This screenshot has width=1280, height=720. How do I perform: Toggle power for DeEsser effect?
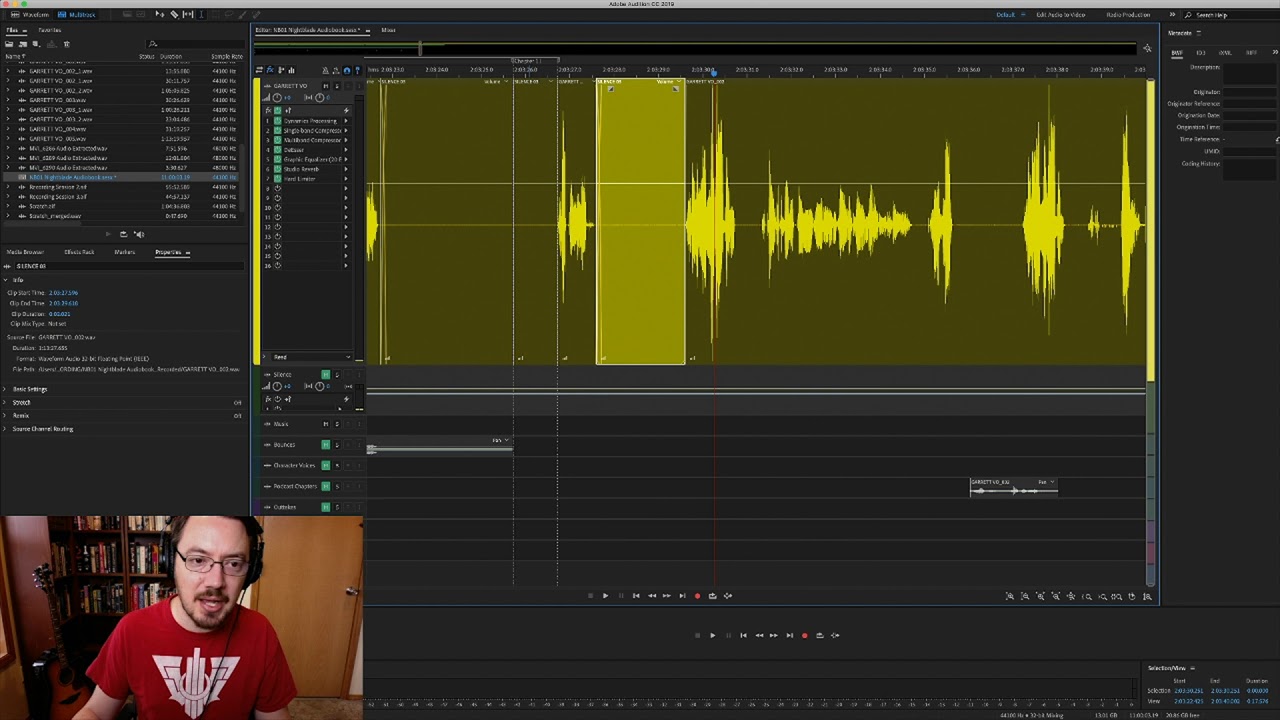[x=277, y=150]
